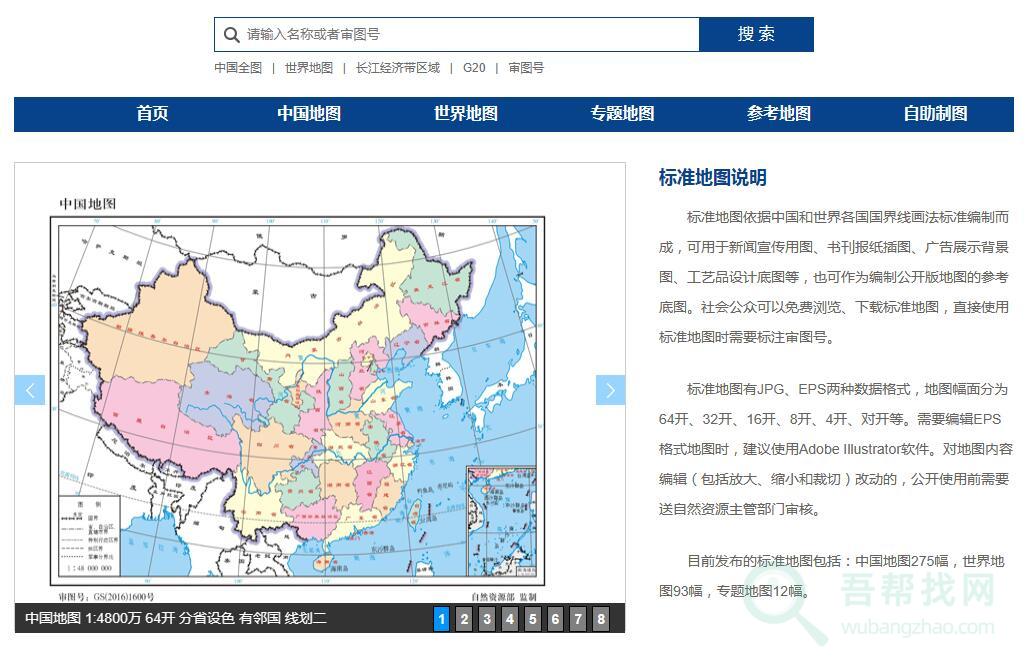Jump to slide 8 in carousel pager

pyautogui.click(x=600, y=619)
